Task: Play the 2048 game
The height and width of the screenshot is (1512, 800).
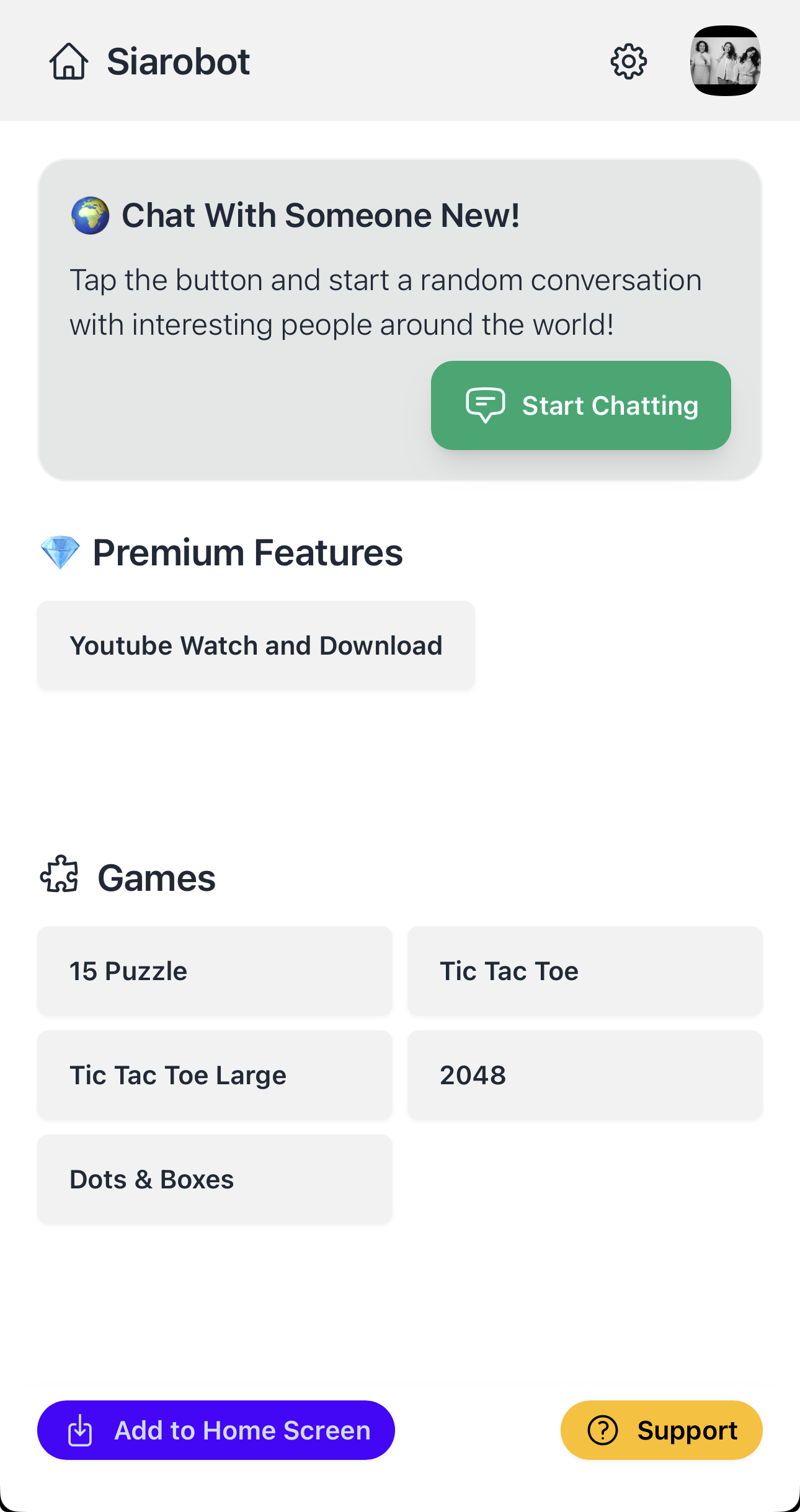Action: [x=585, y=1075]
